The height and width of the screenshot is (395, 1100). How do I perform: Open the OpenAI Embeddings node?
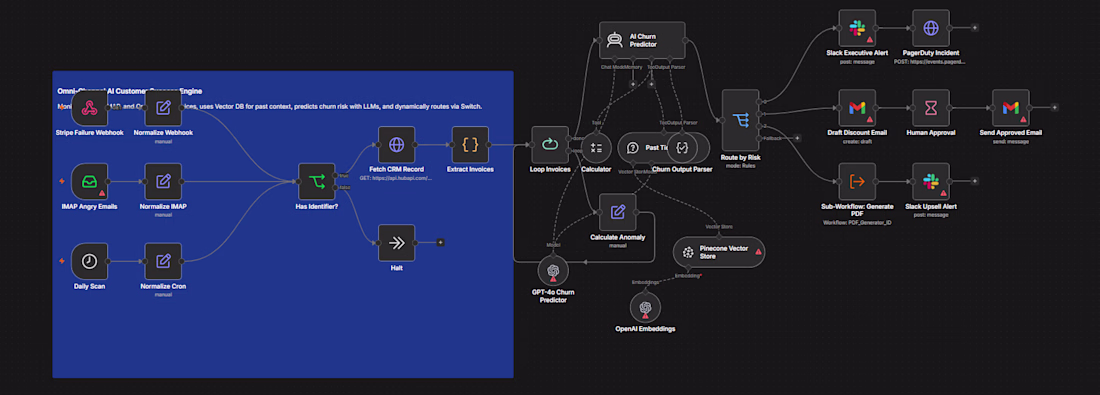(x=645, y=307)
